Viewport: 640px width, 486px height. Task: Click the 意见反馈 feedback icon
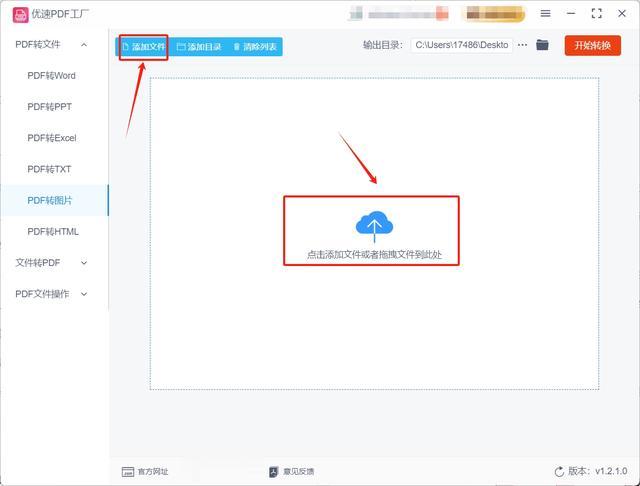pyautogui.click(x=273, y=472)
